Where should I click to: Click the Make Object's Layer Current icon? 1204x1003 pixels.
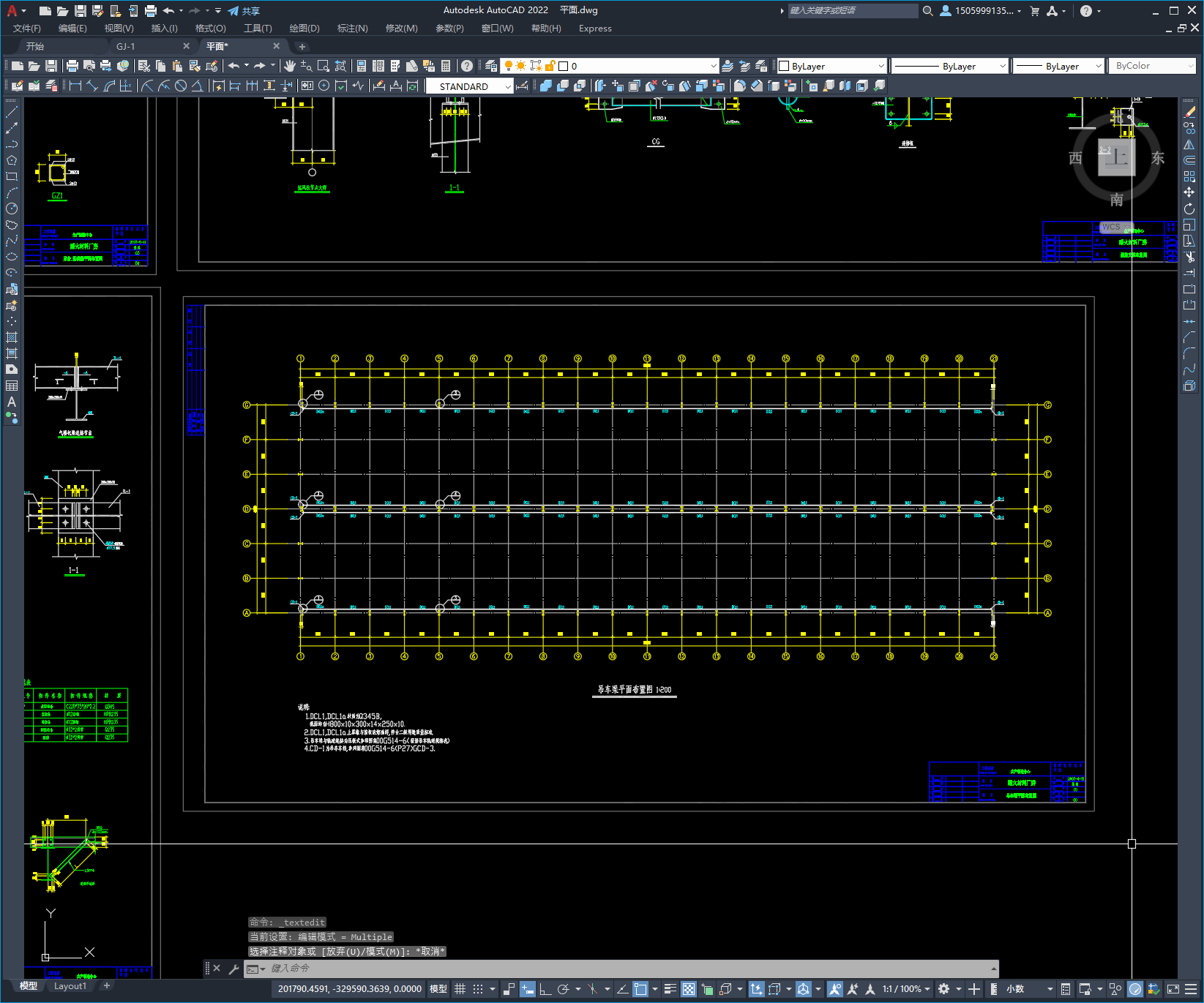tap(728, 66)
